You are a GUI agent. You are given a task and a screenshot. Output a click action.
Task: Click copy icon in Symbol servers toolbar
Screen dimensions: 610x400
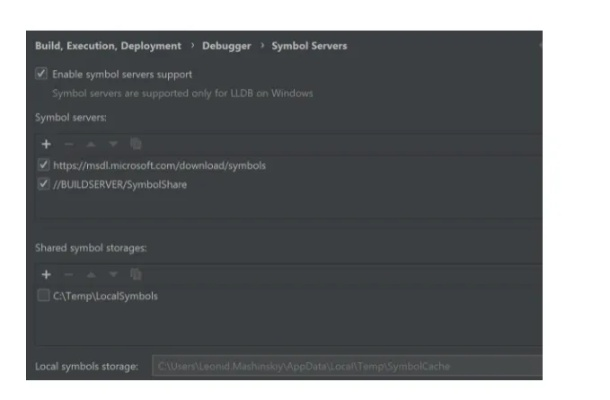(135, 144)
